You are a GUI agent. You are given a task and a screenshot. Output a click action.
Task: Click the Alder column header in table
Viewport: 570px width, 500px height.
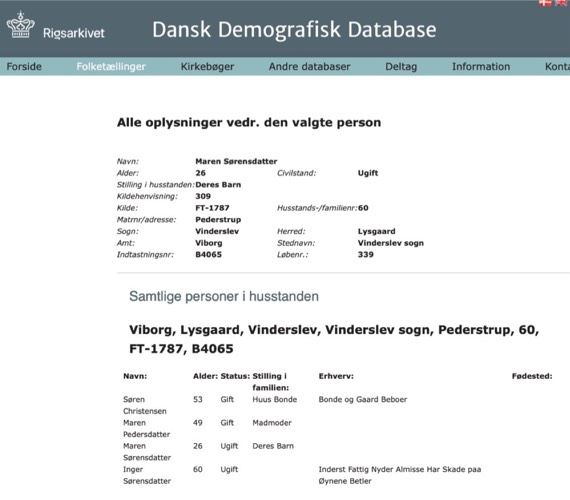click(x=205, y=376)
